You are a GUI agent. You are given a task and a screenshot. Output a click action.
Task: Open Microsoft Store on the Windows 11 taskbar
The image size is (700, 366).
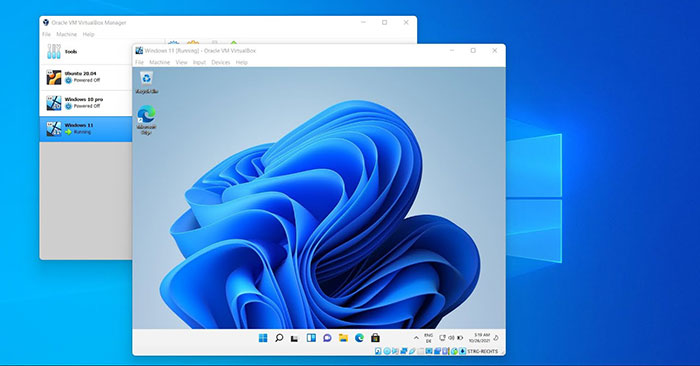tap(375, 338)
